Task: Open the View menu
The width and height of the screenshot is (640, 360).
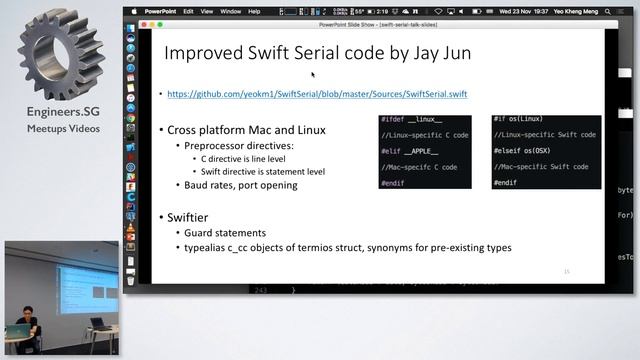Action: tap(207, 11)
